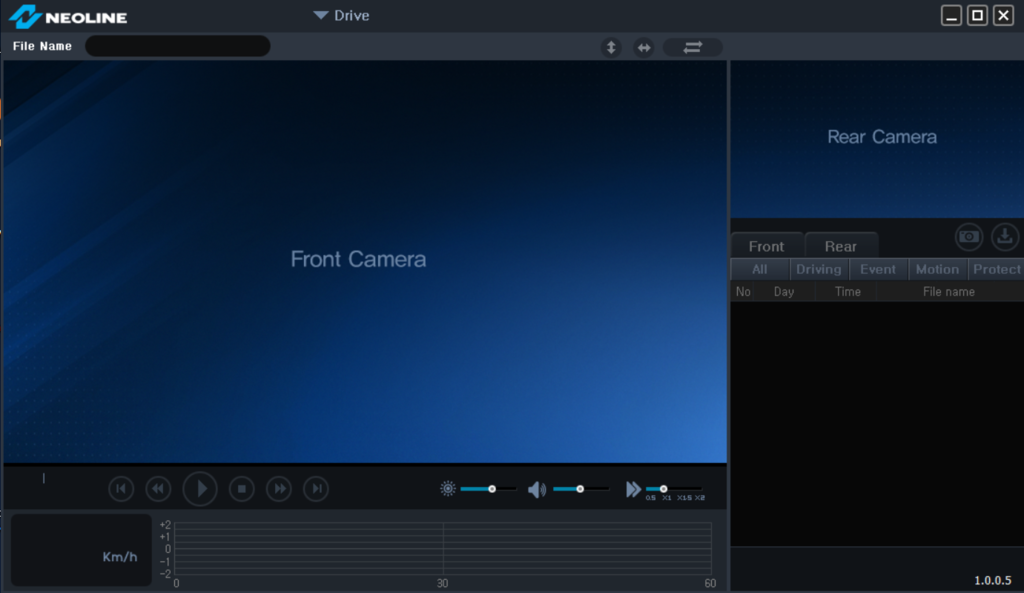Skip to the previous file
Image resolution: width=1024 pixels, height=593 pixels.
pyautogui.click(x=121, y=489)
